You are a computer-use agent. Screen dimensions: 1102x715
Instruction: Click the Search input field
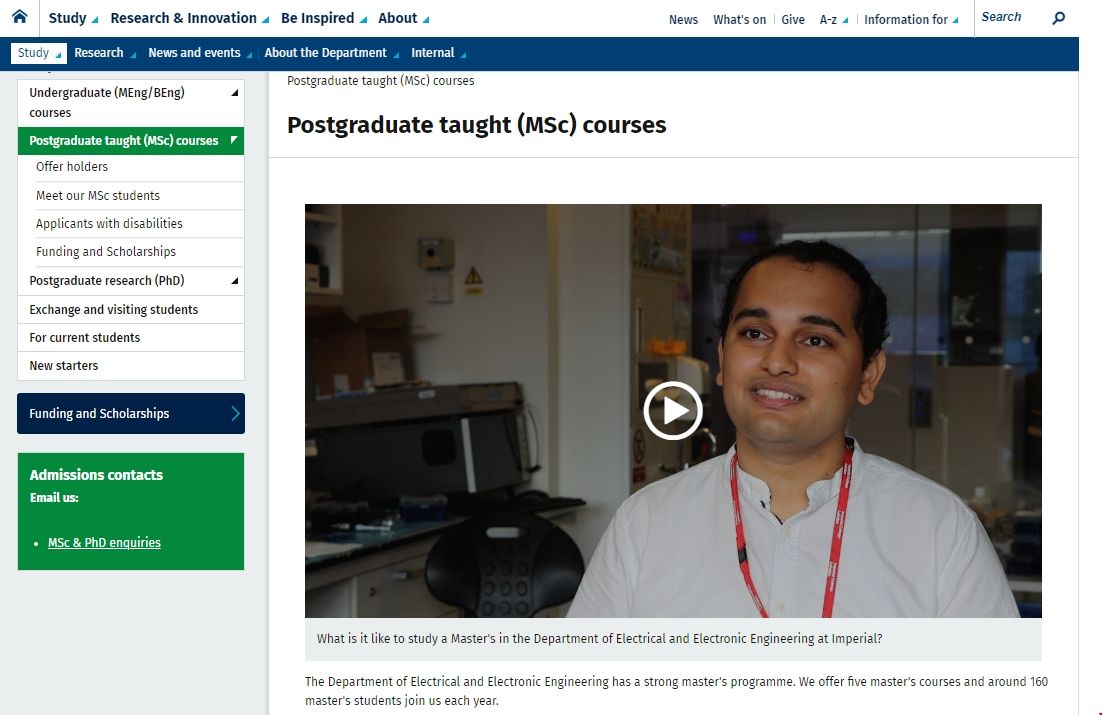[x=1010, y=17]
